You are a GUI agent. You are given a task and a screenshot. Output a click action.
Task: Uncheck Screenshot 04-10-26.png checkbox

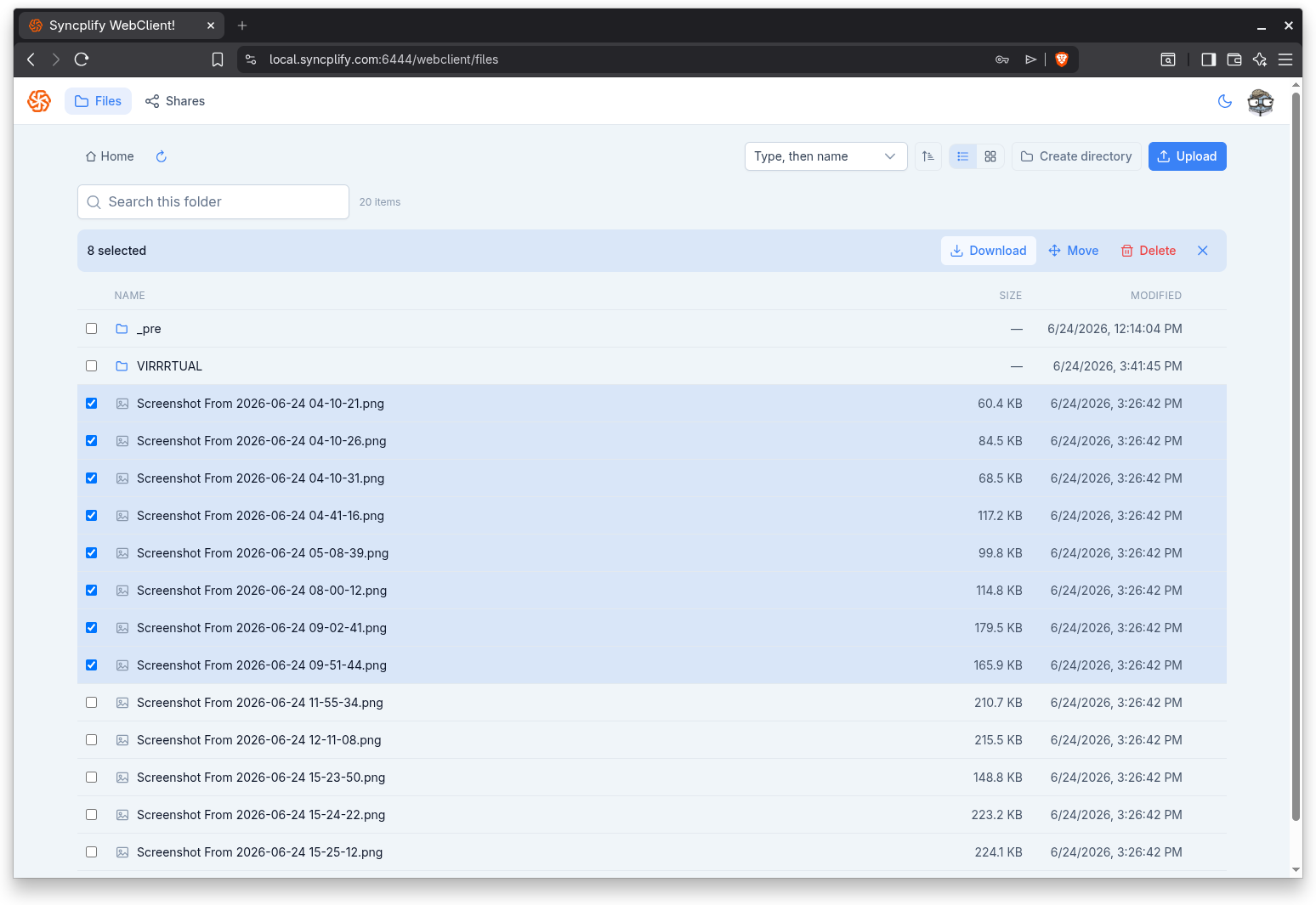(x=92, y=441)
